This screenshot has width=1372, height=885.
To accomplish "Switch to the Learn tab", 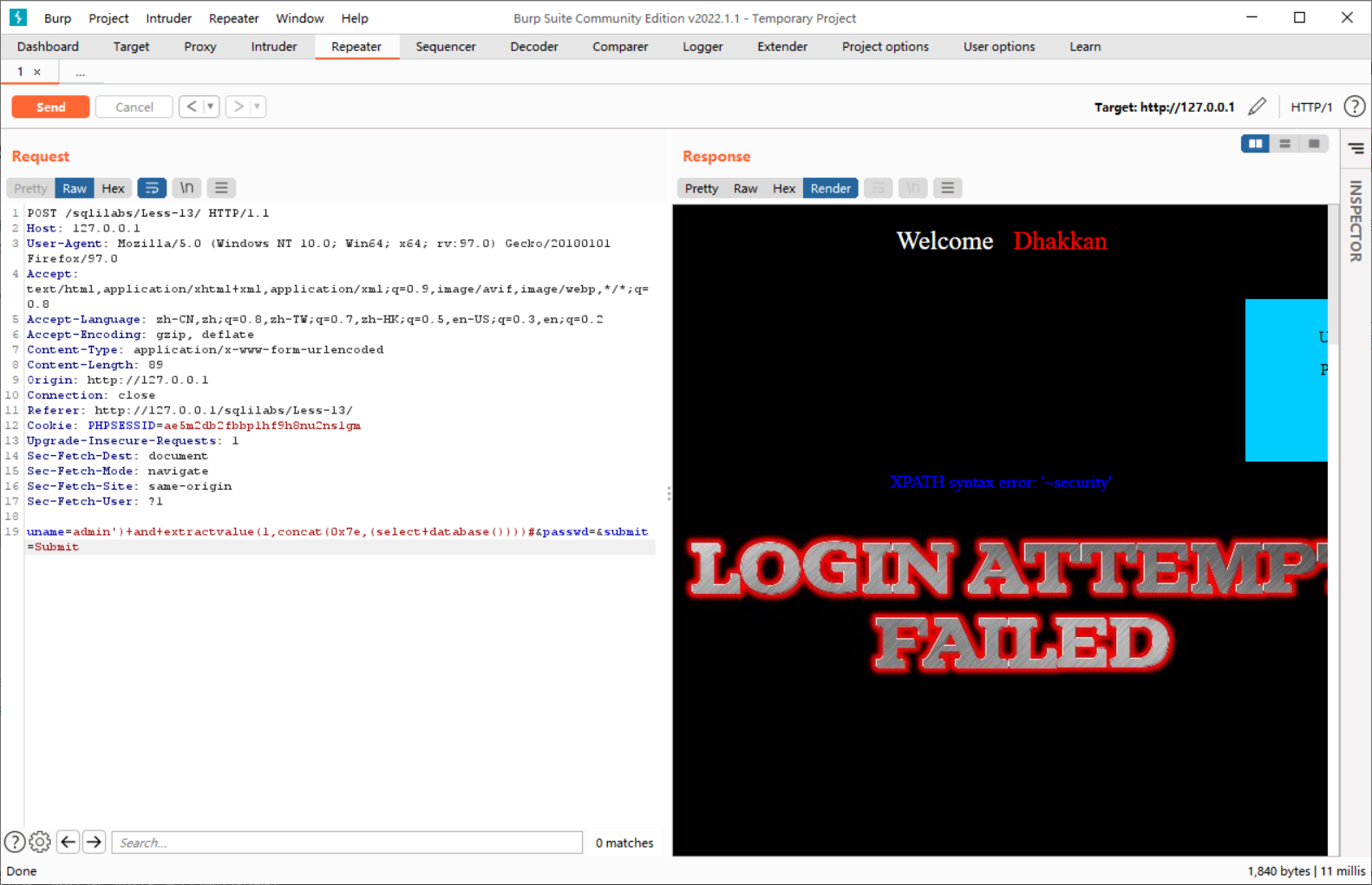I will click(x=1085, y=47).
